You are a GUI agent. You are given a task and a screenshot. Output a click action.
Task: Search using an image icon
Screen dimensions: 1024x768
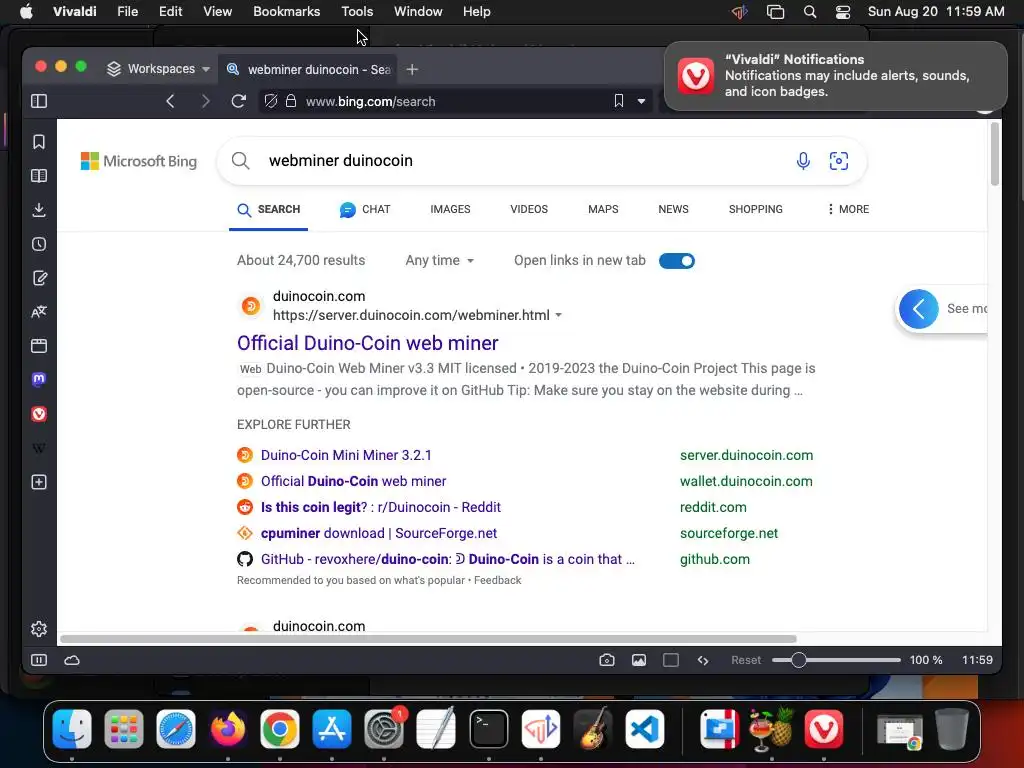pos(839,161)
